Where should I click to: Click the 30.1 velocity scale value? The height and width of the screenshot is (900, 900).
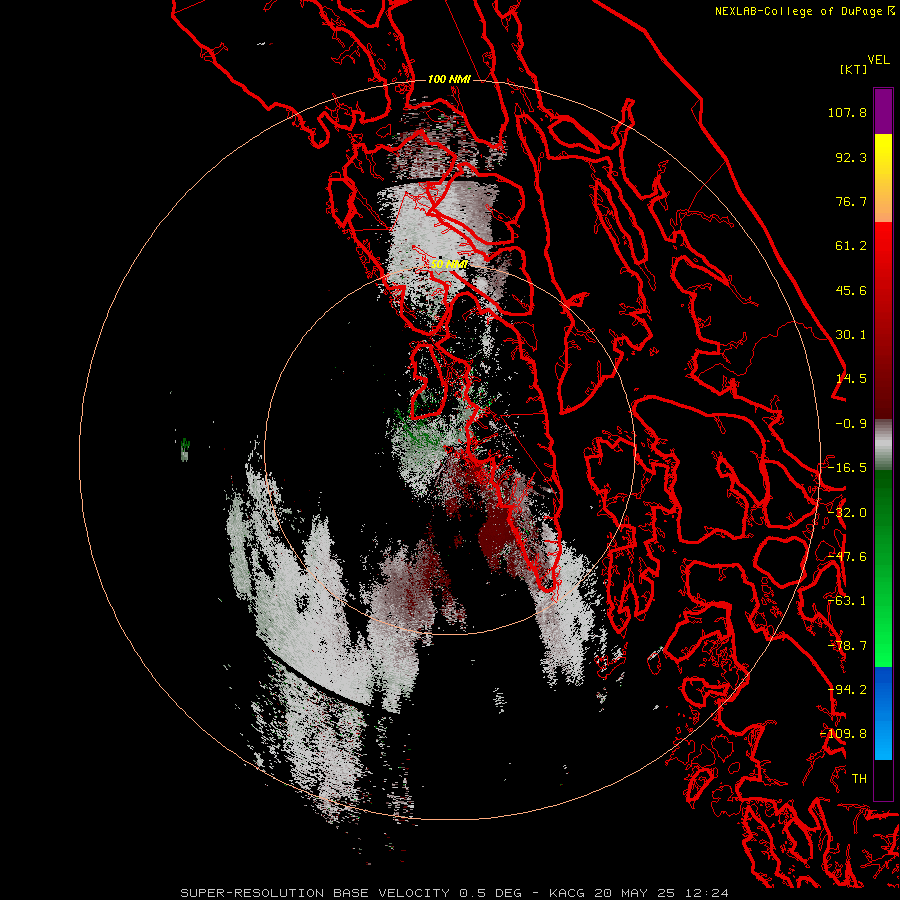pyautogui.click(x=851, y=335)
